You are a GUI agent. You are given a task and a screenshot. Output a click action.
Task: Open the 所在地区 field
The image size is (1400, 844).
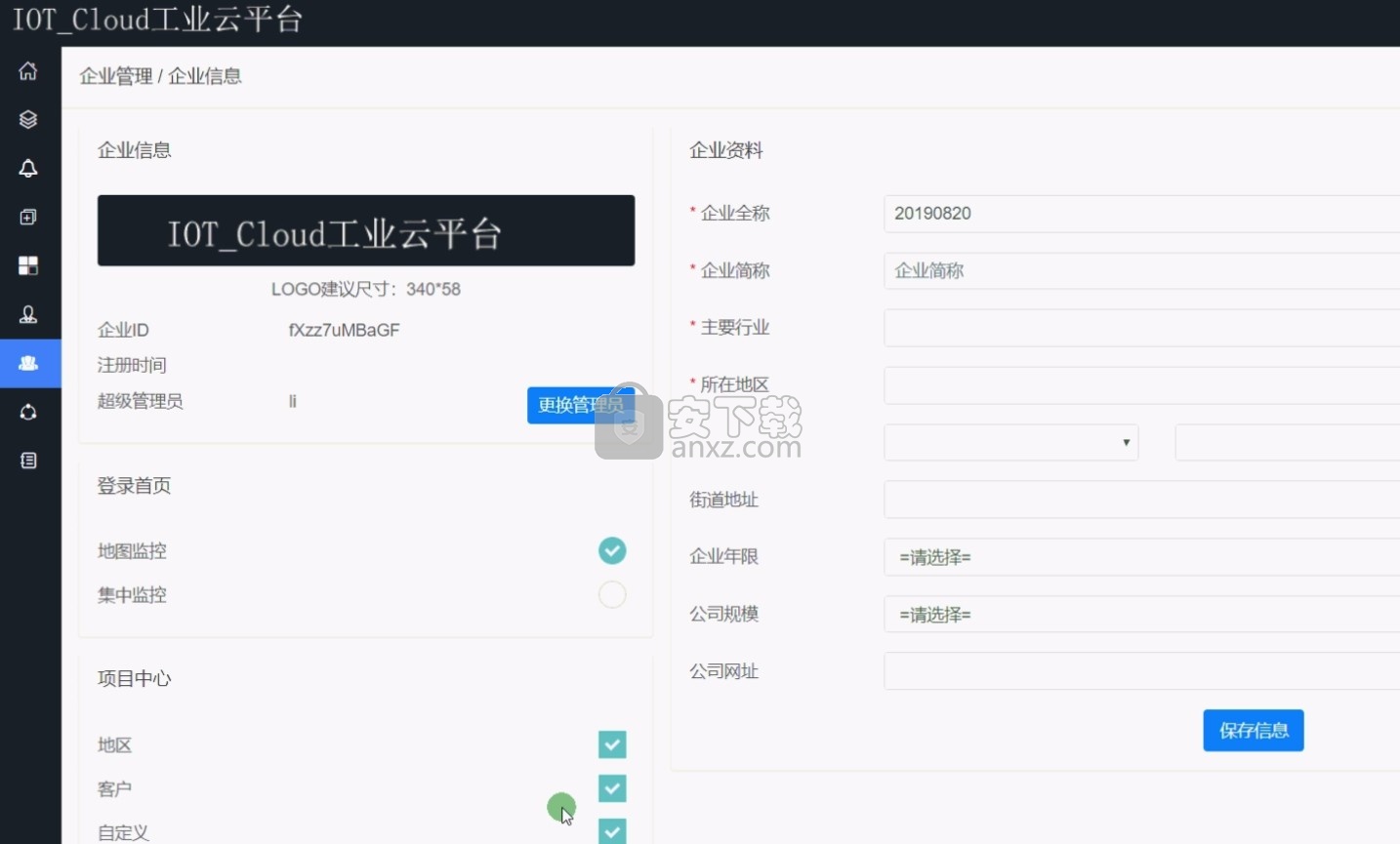(x=1142, y=385)
